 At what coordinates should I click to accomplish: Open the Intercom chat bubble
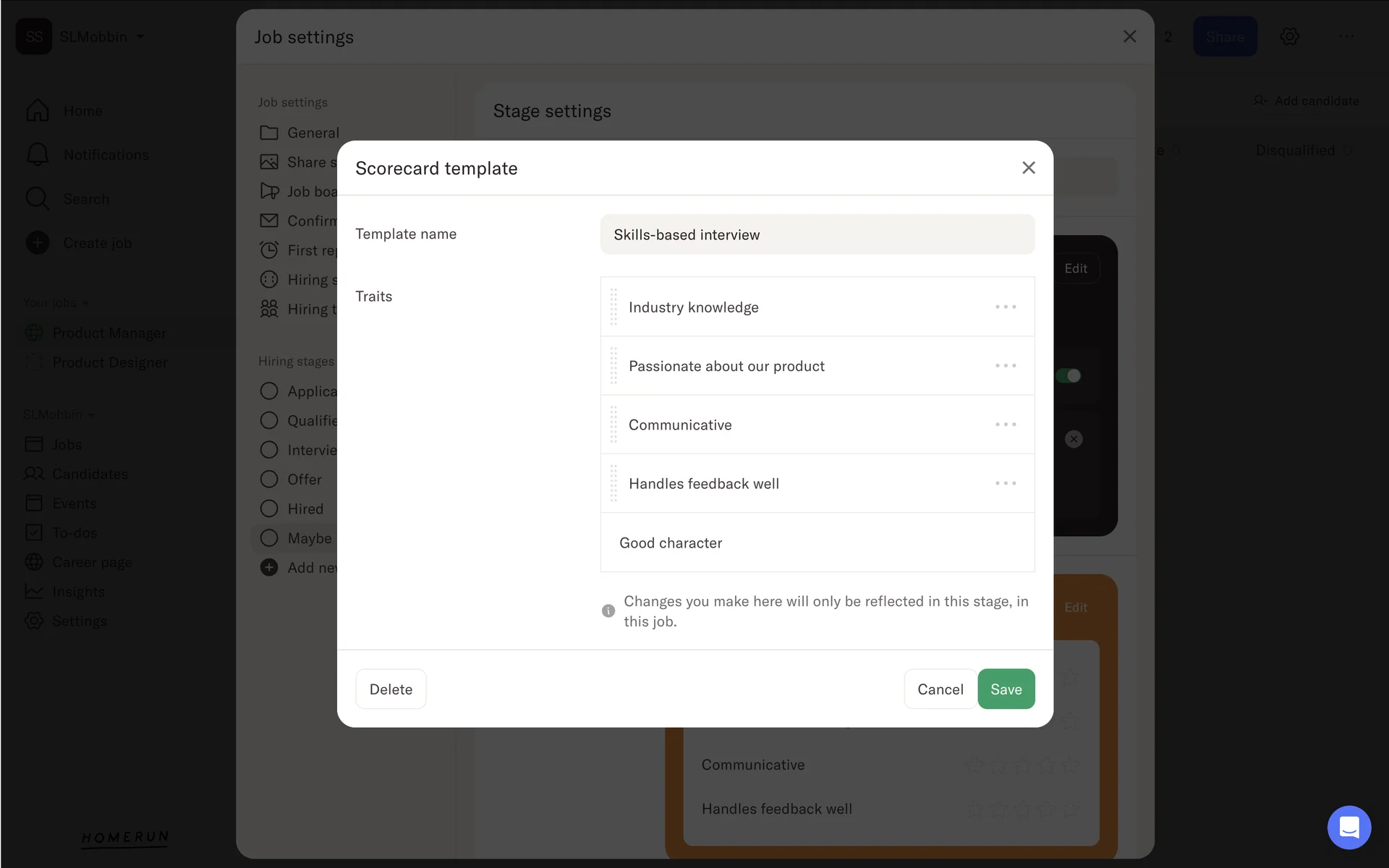click(x=1348, y=827)
